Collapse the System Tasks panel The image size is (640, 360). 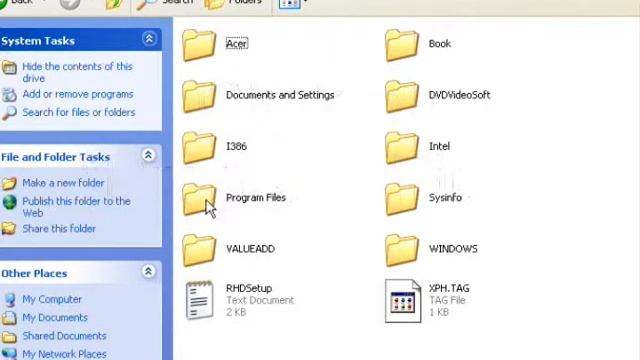(149, 39)
